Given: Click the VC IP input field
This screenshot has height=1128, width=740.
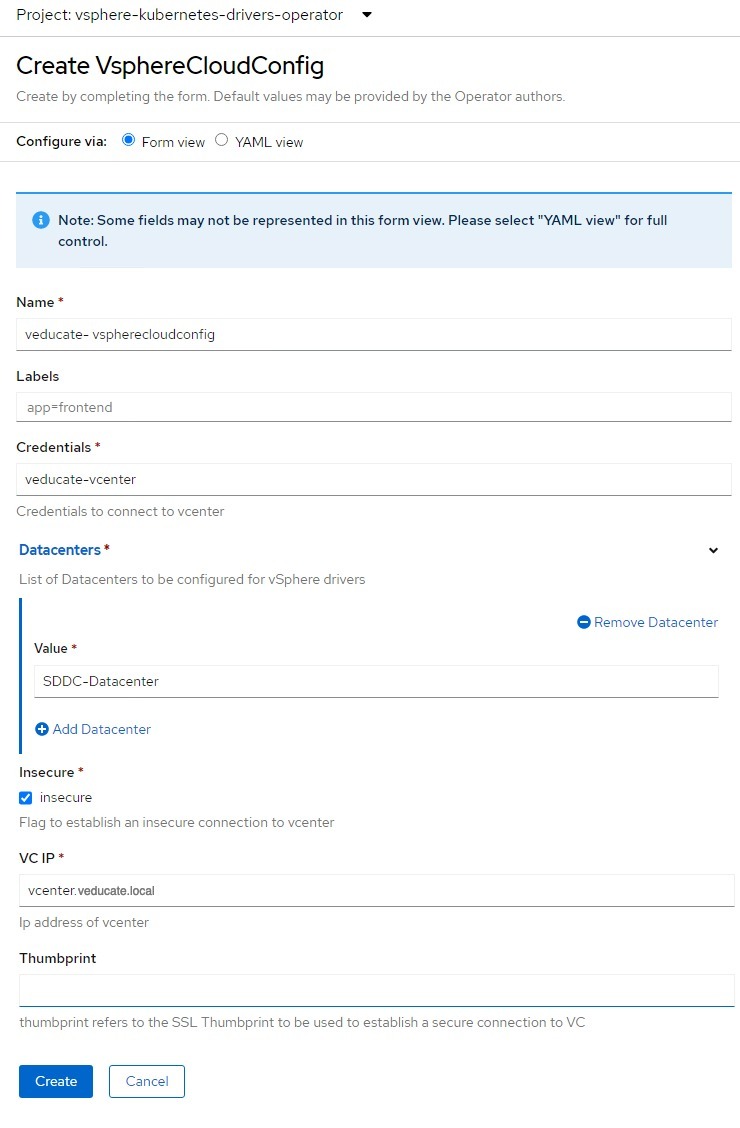Looking at the screenshot, I should 377,891.
